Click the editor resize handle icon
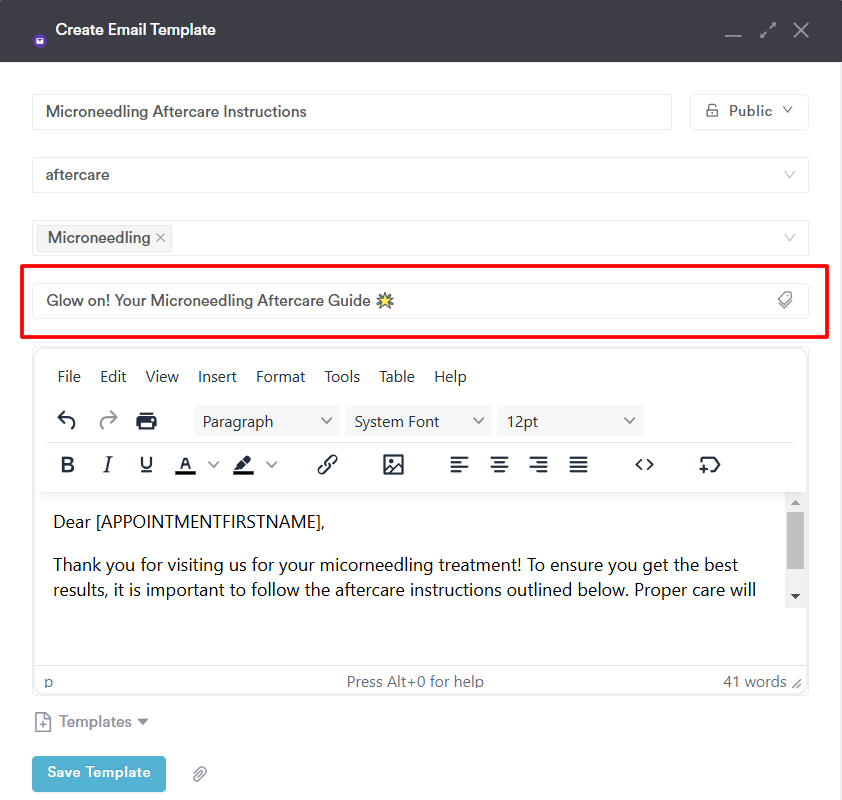This screenshot has height=800, width=842. click(x=797, y=683)
